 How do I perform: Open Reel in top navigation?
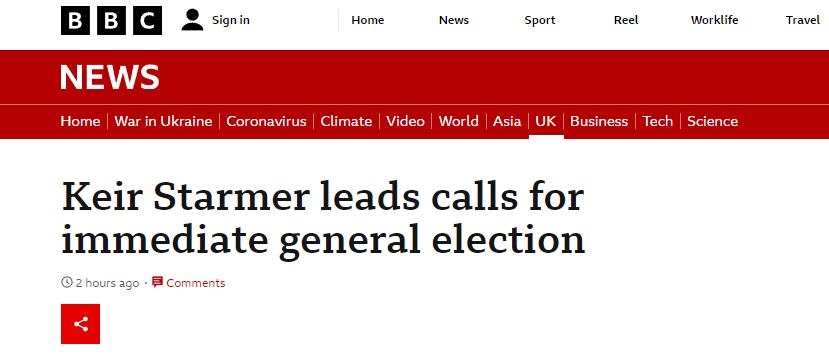[626, 20]
